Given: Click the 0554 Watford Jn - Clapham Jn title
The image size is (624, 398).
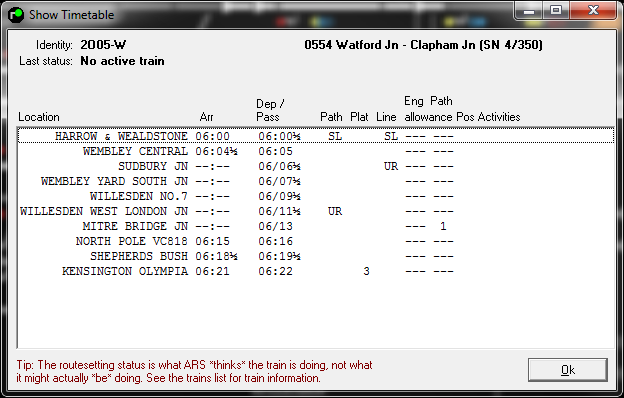Looking at the screenshot, I should 423,45.
